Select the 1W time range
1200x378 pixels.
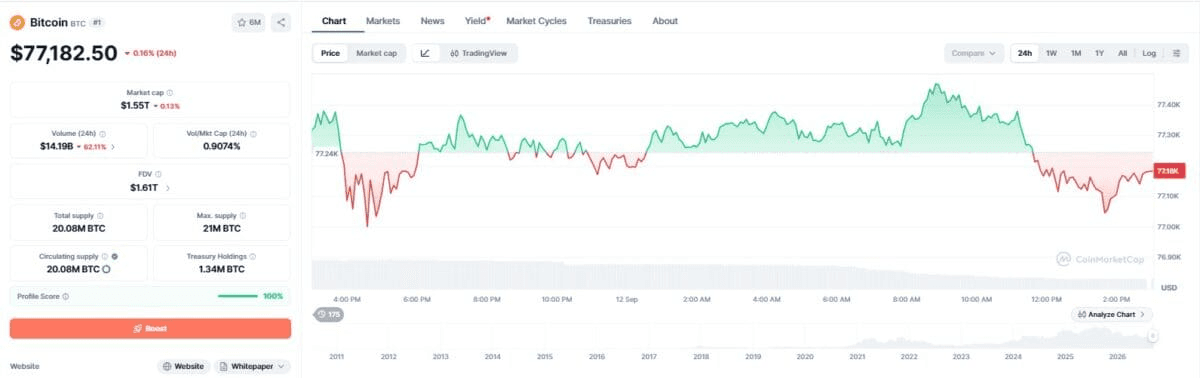click(1051, 53)
